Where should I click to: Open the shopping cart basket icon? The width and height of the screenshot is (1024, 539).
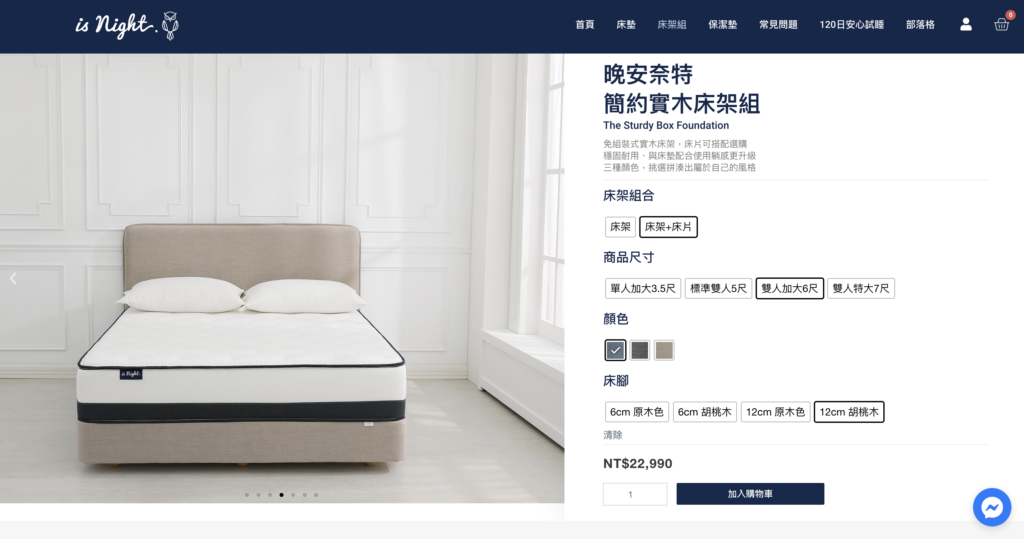point(1002,25)
